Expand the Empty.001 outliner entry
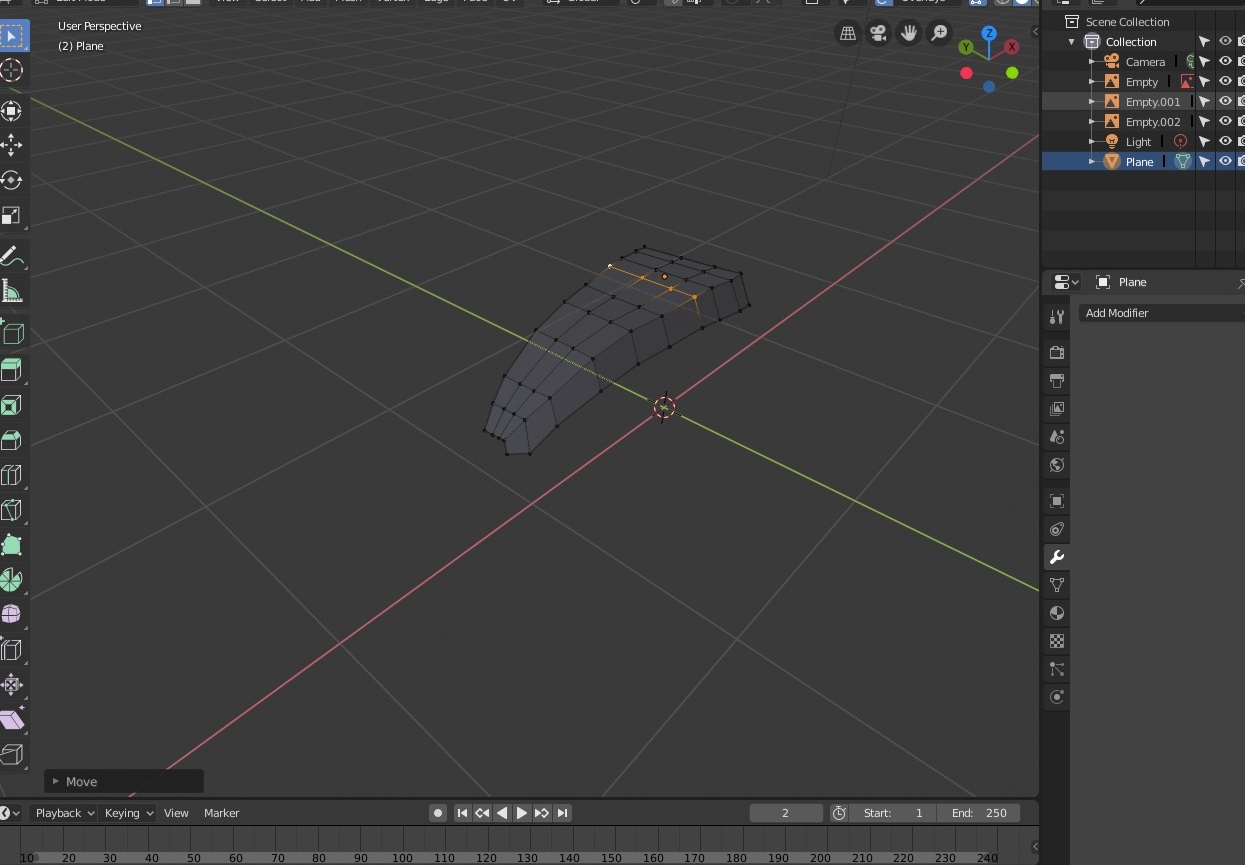 (1092, 101)
